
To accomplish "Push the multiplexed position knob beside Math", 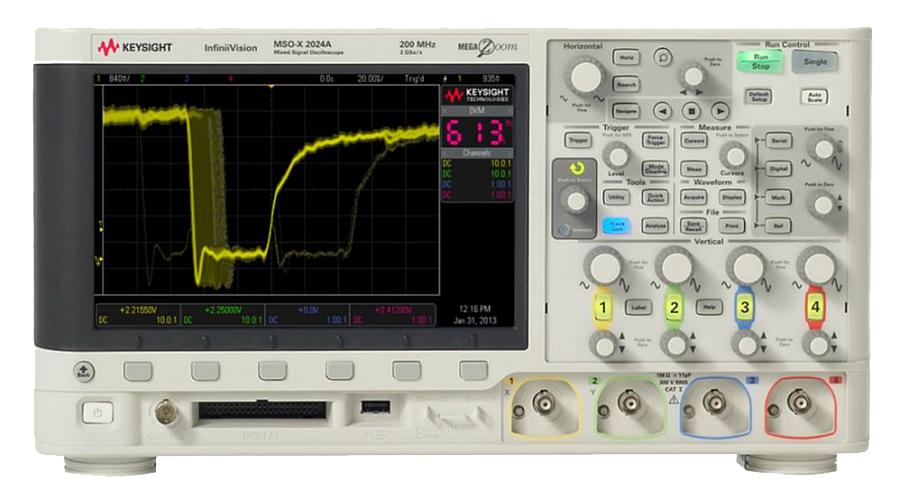I will [x=823, y=205].
